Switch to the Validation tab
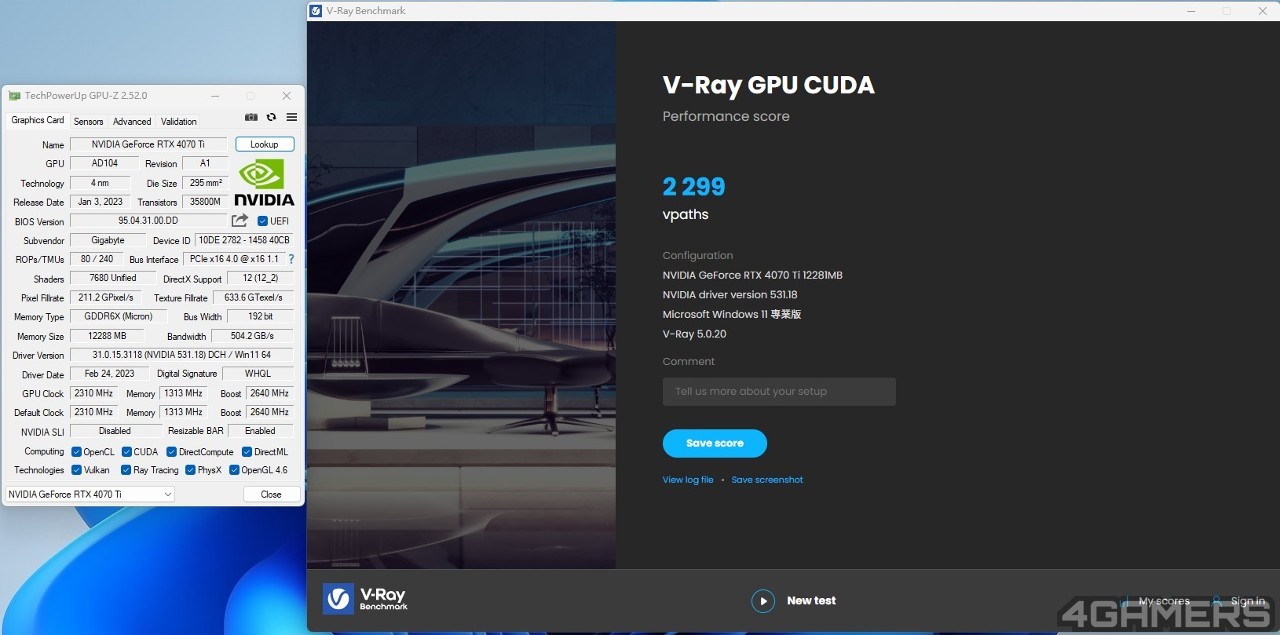The image size is (1280, 635). point(179,121)
